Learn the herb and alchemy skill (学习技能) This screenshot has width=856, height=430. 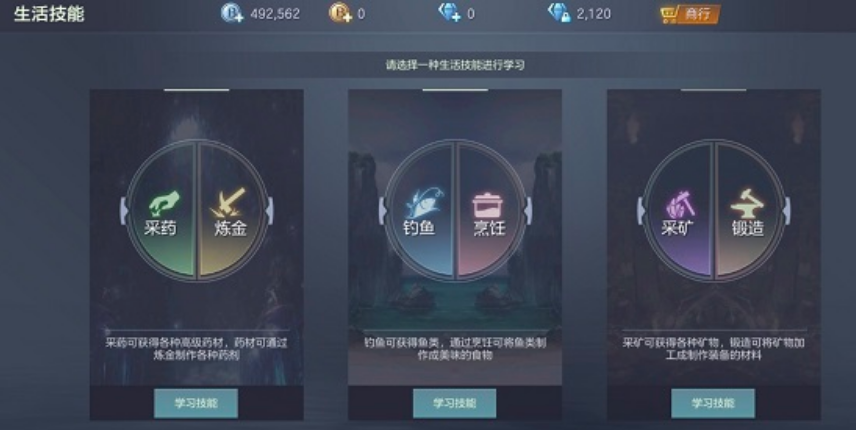(196, 403)
